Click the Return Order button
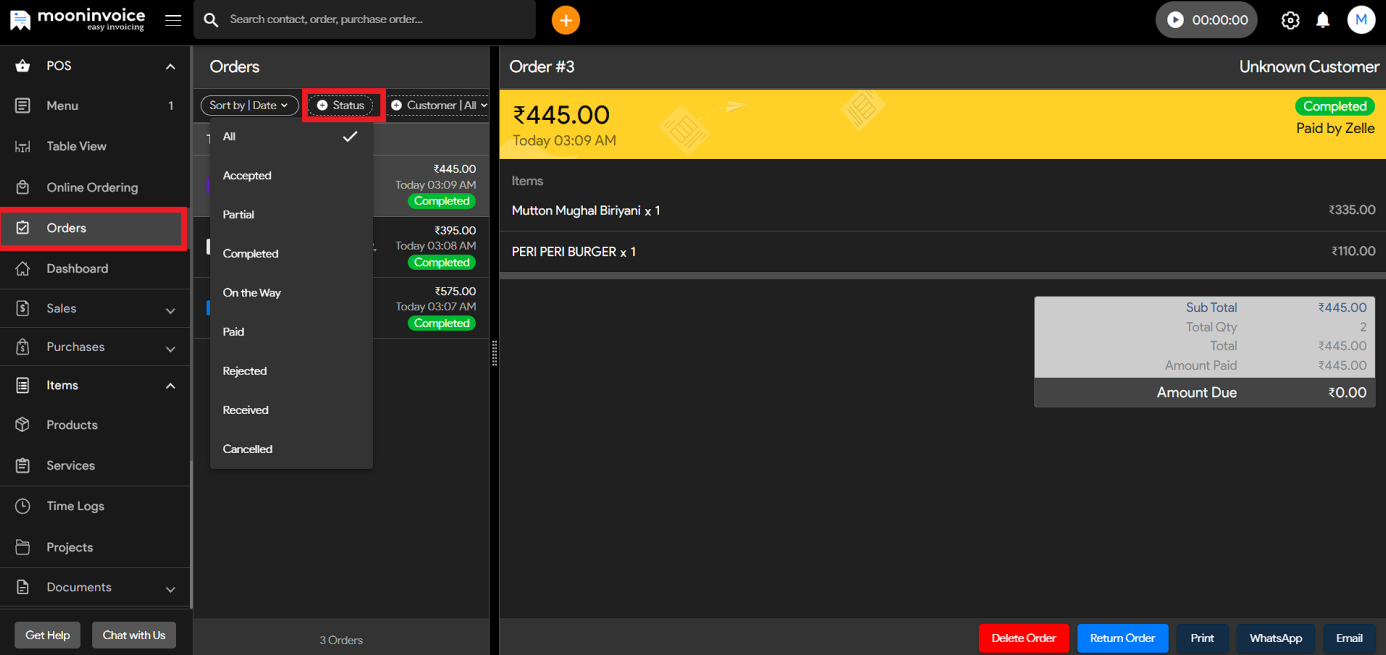The width and height of the screenshot is (1386, 655). (1122, 638)
